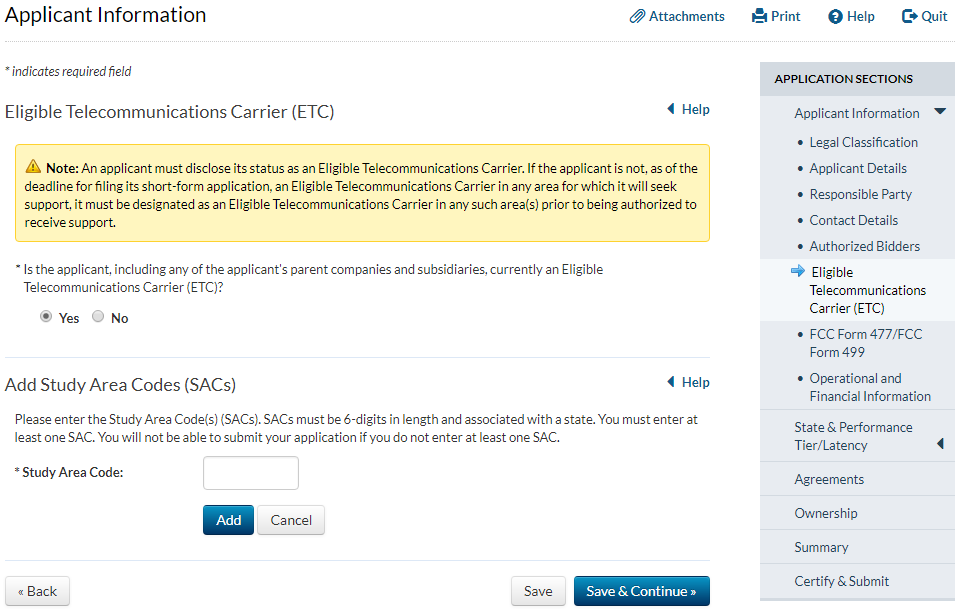This screenshot has width=961, height=613.
Task: Open the Ownership section
Action: (x=826, y=513)
